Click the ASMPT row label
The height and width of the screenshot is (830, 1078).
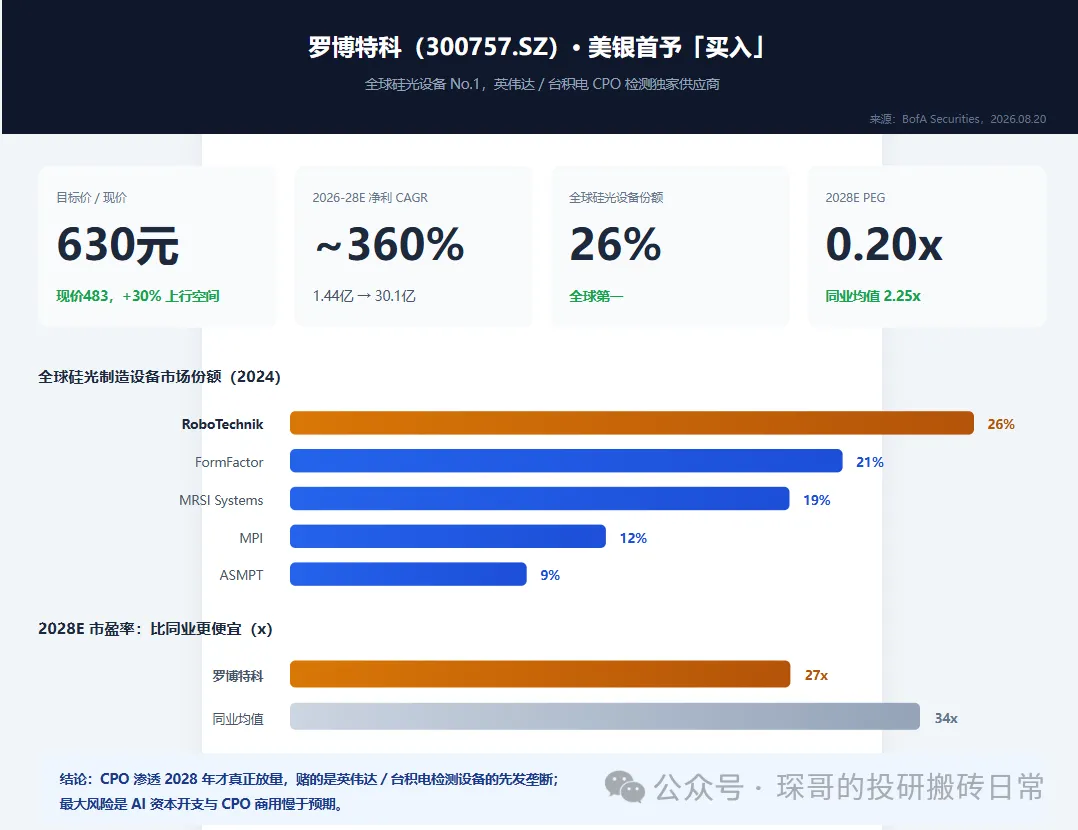click(241, 575)
